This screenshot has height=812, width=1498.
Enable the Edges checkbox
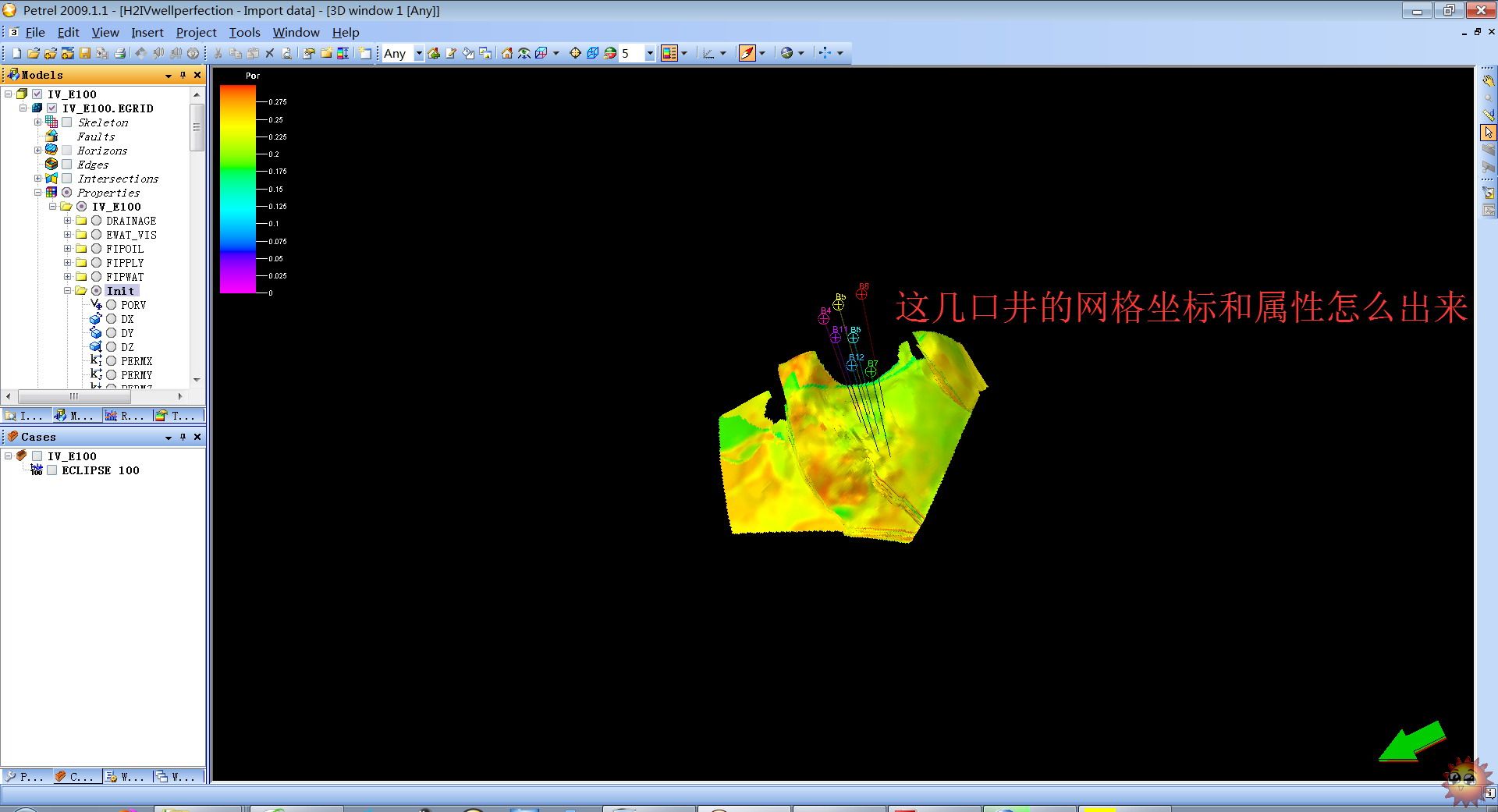point(67,165)
